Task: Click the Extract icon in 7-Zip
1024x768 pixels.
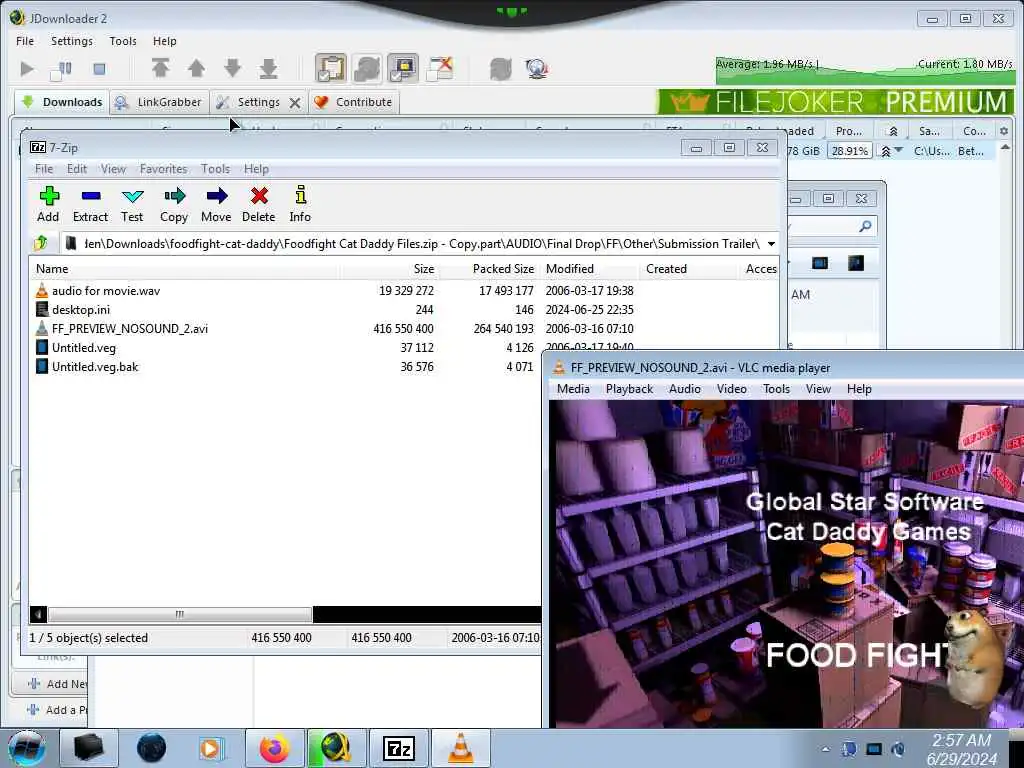Action: 90,204
